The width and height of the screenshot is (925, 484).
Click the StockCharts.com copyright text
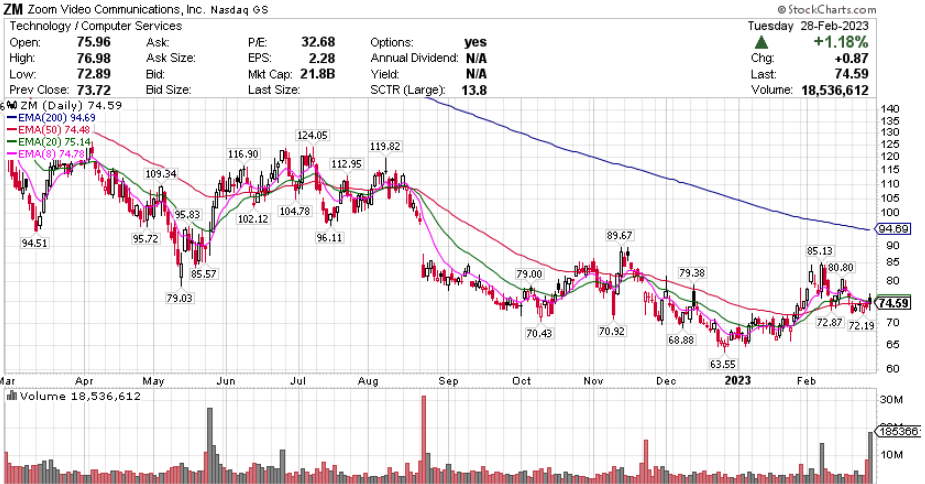[826, 9]
